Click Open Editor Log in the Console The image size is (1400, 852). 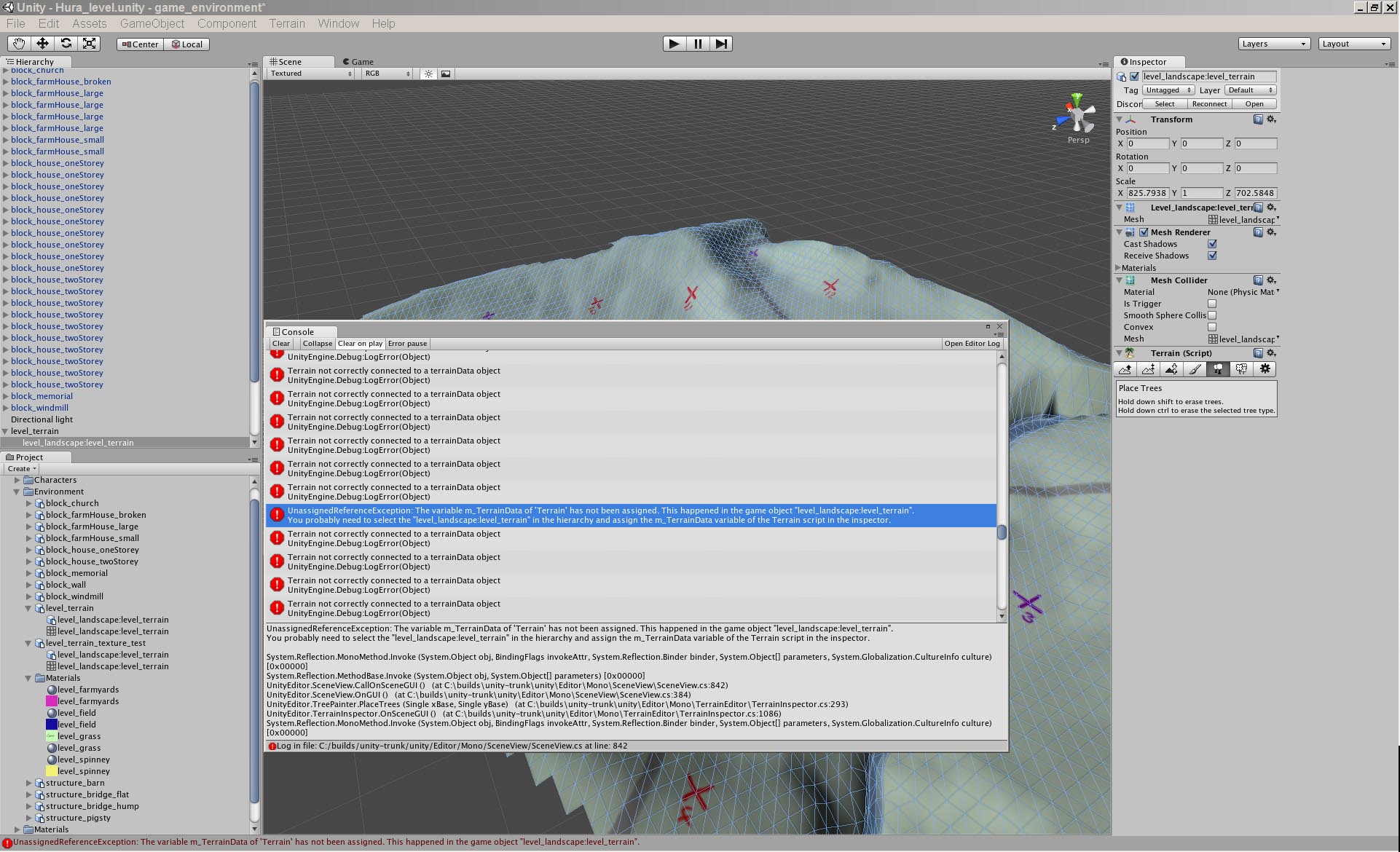point(972,343)
